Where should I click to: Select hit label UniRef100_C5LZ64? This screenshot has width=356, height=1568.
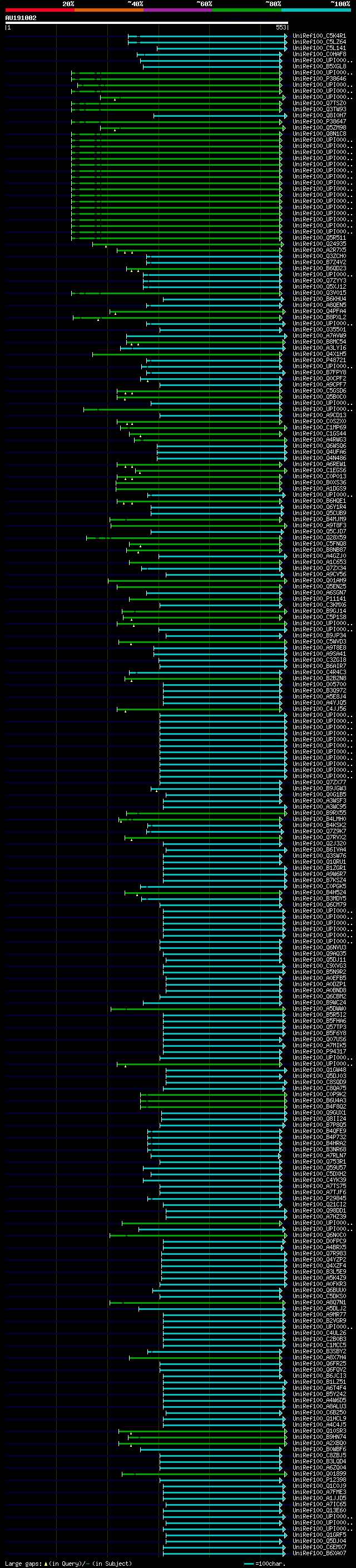click(319, 42)
